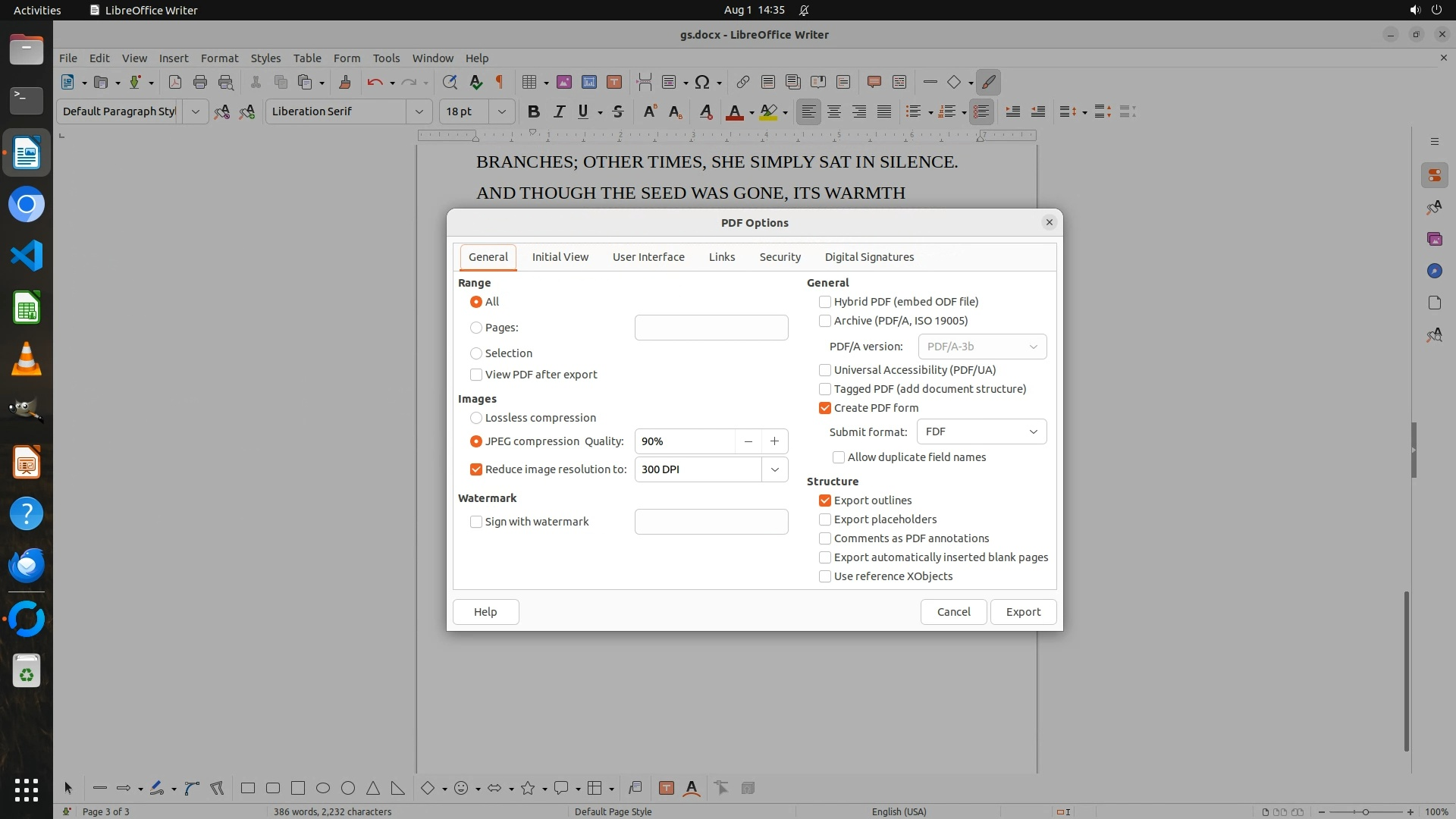Click the Insert Special Character omega icon
The image size is (1456, 819).
click(702, 82)
